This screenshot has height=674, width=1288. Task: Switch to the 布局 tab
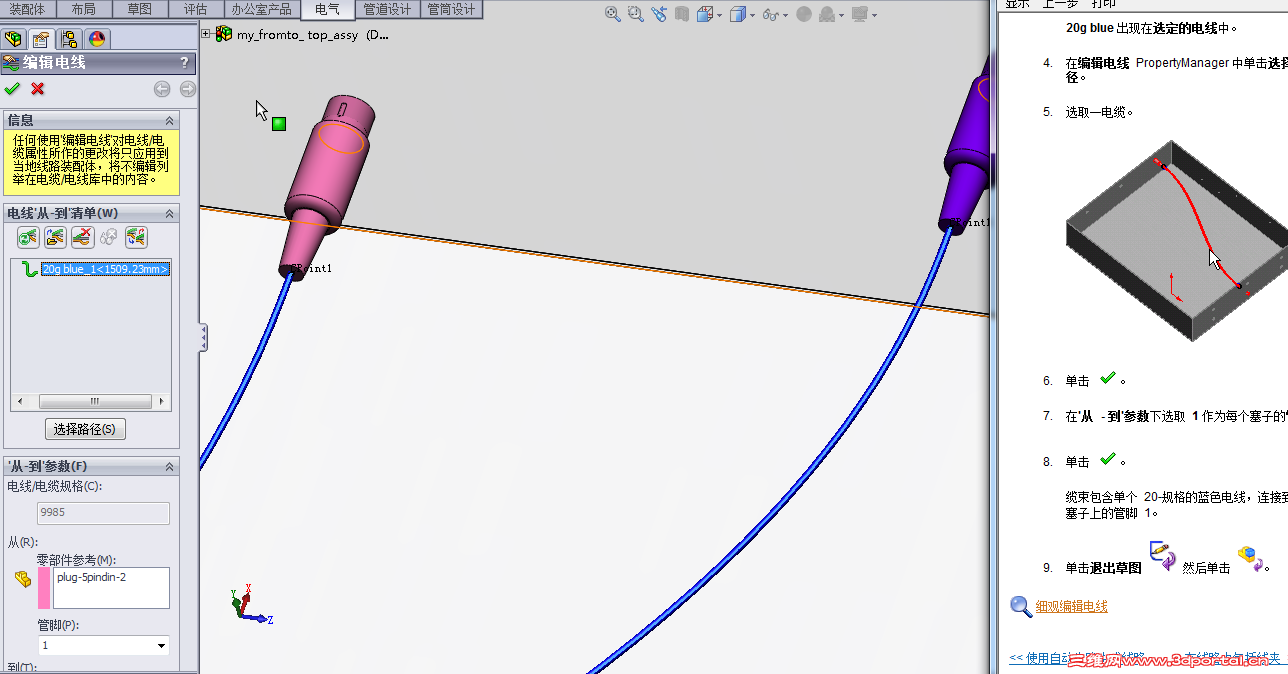[x=84, y=9]
